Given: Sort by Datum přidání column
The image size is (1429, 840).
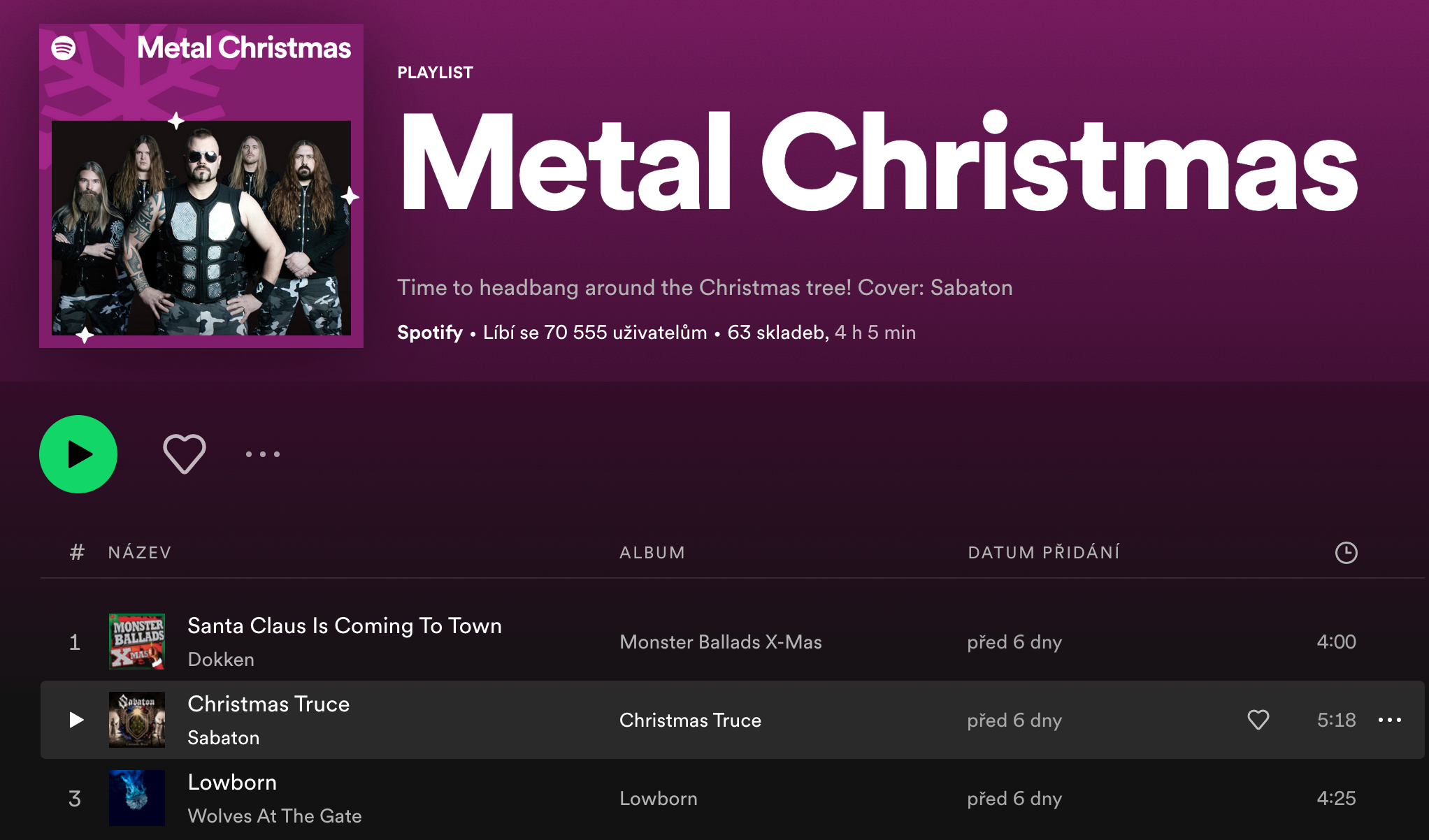Looking at the screenshot, I should 1044,553.
